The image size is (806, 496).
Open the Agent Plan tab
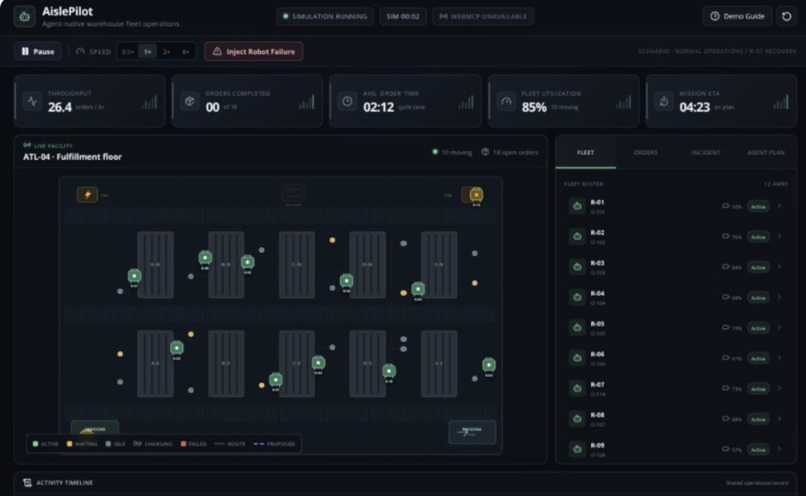(765, 153)
